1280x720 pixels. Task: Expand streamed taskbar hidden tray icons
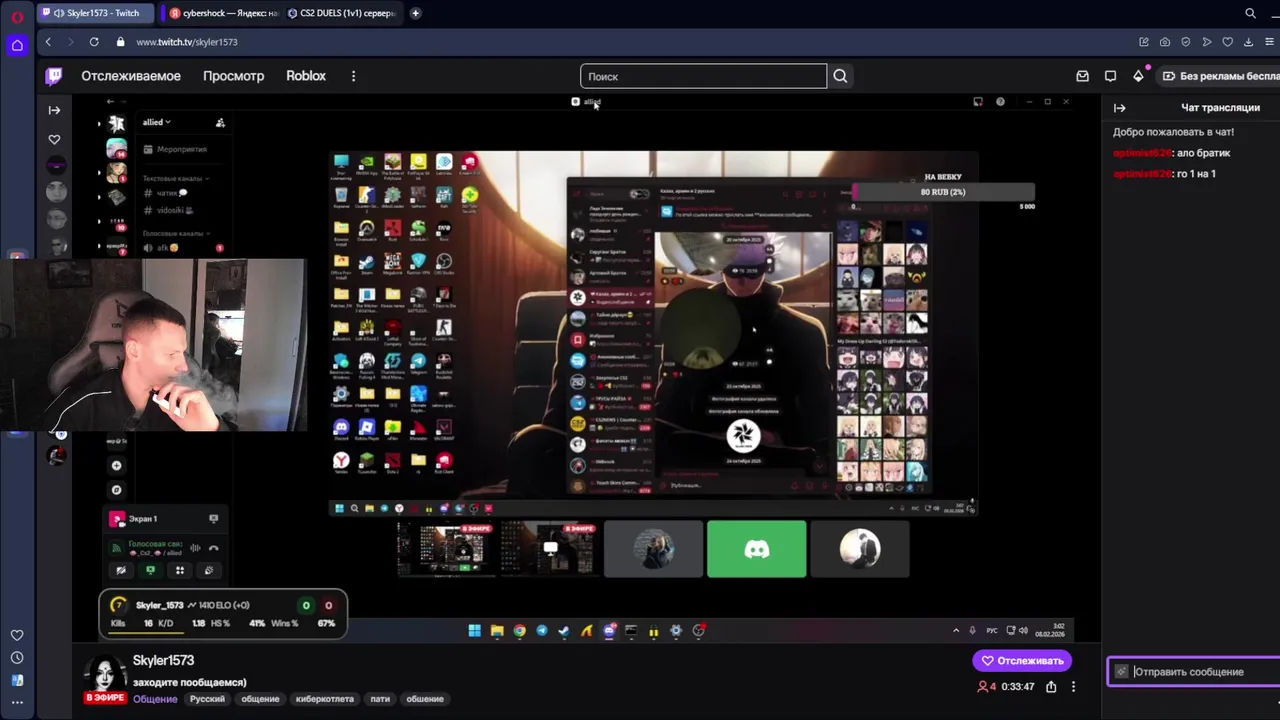(x=956, y=631)
